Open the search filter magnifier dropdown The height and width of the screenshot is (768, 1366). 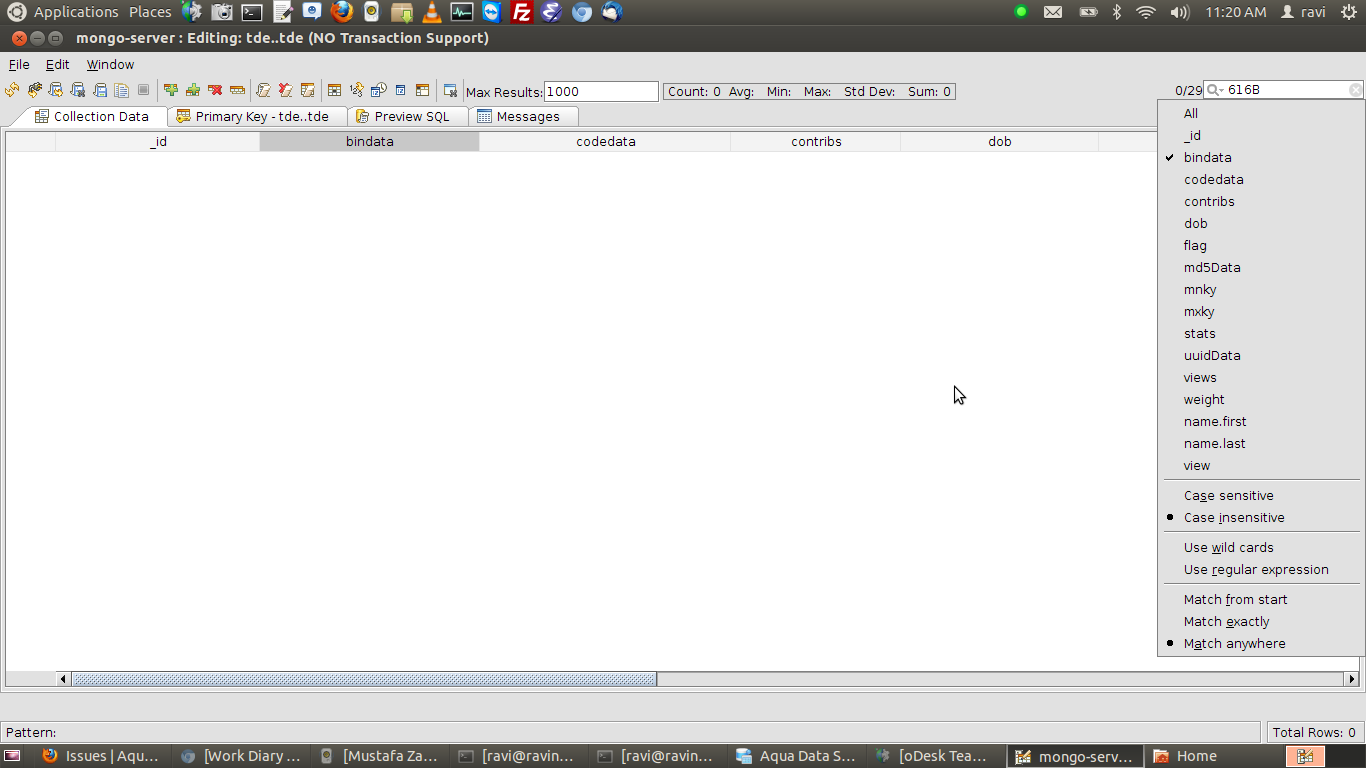pyautogui.click(x=1216, y=90)
